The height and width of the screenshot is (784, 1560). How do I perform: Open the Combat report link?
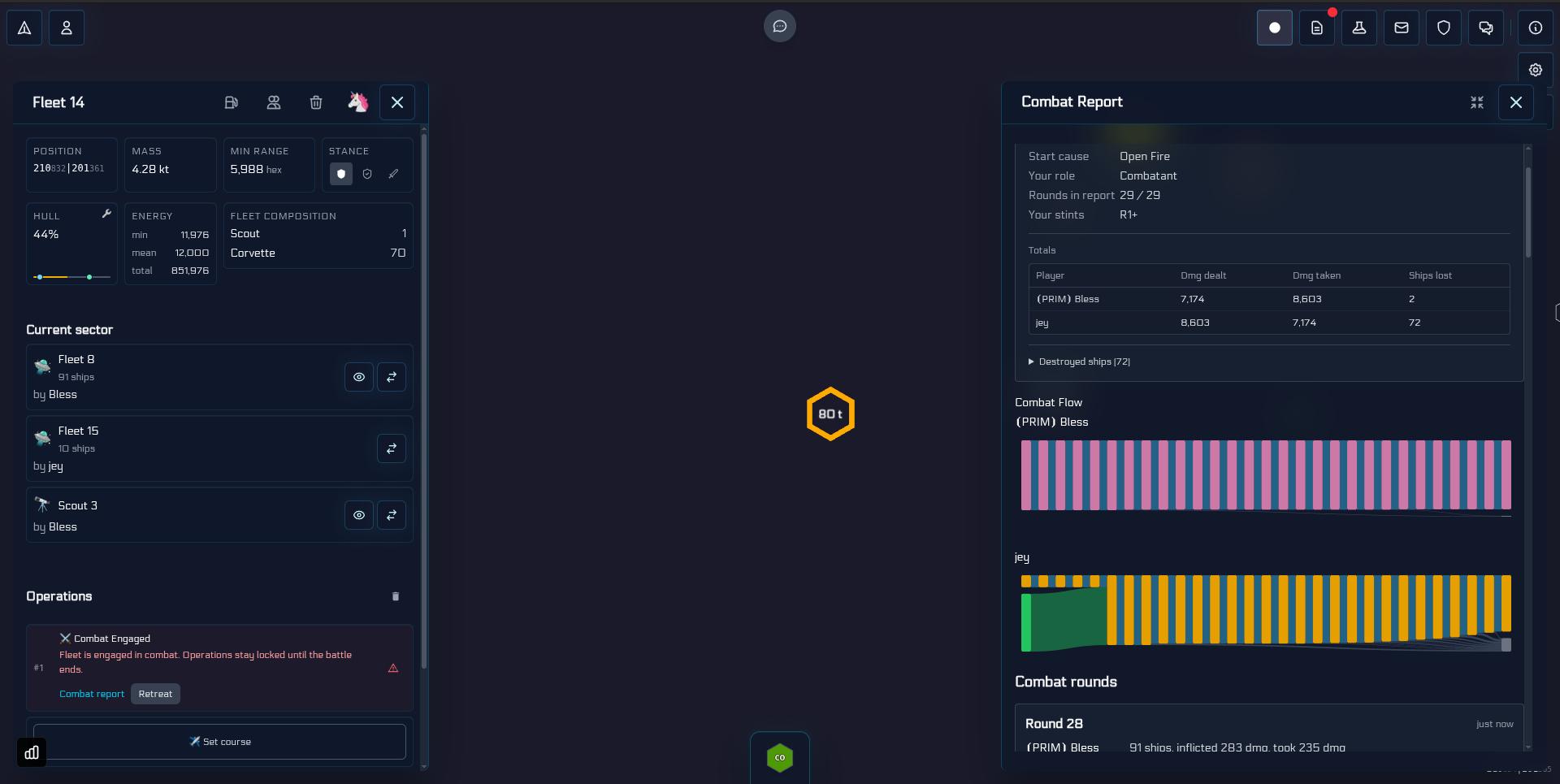[x=92, y=694]
